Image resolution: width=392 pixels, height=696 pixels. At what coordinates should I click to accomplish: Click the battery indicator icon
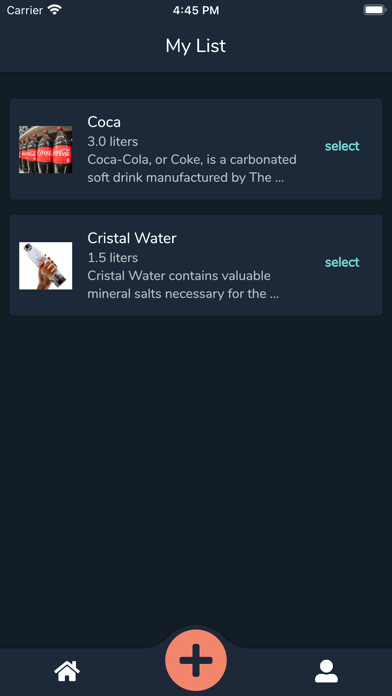tap(375, 10)
